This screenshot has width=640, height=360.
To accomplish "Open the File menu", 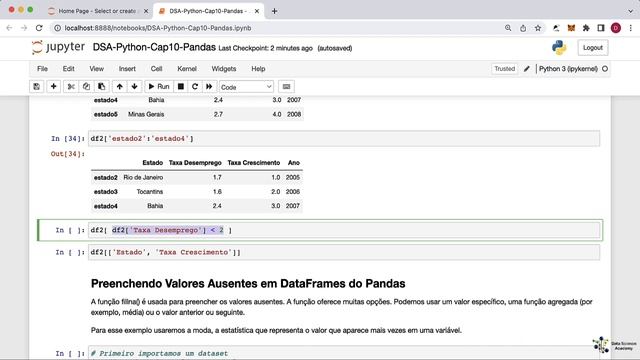I will click(x=42, y=69).
